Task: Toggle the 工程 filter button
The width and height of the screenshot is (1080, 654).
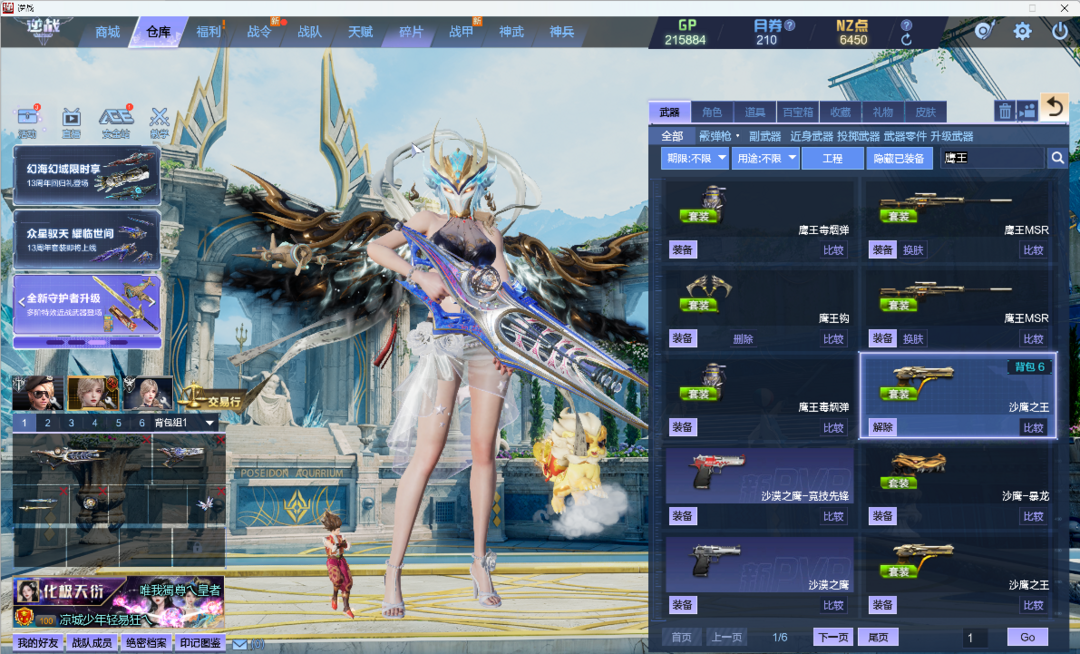Action: point(832,158)
